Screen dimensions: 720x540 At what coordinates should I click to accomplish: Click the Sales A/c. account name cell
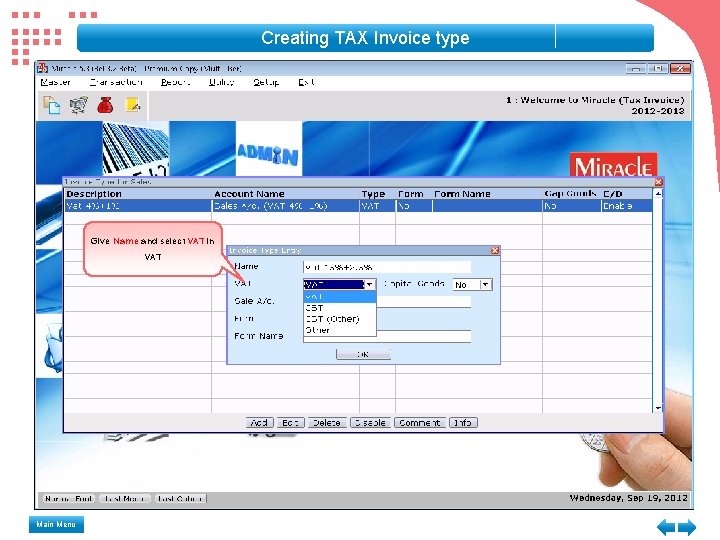[285, 206]
